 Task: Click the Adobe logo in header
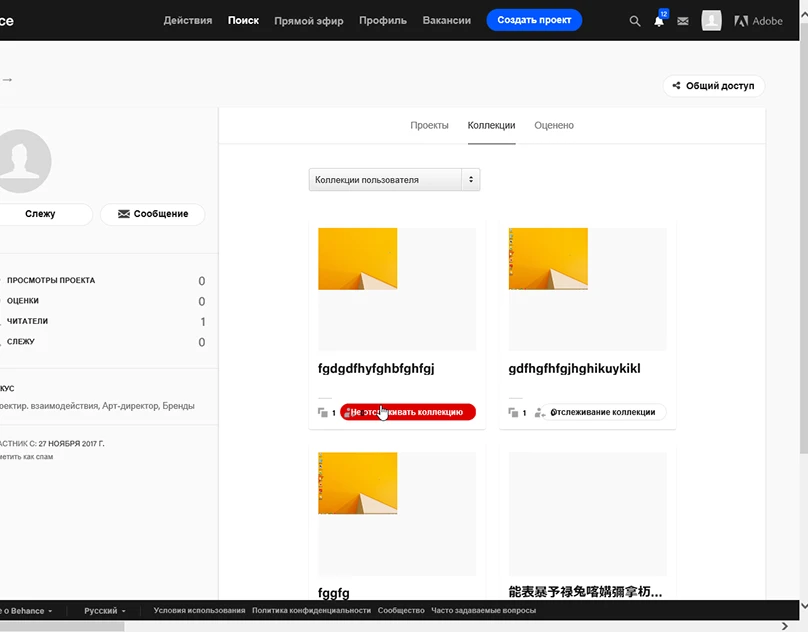[759, 21]
